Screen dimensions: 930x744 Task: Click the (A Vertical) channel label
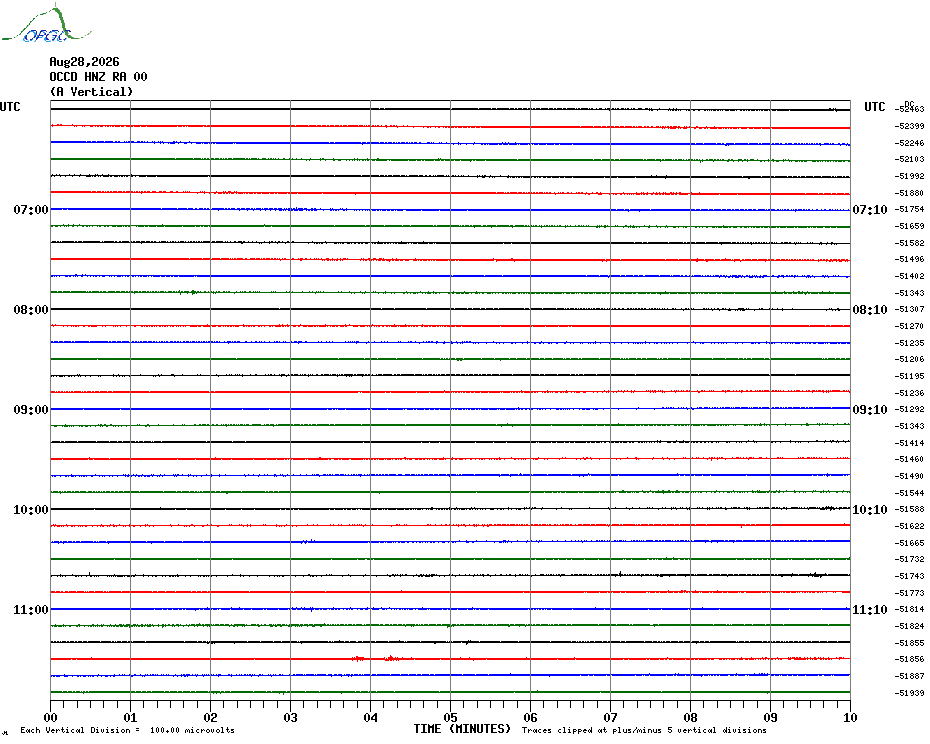(91, 91)
